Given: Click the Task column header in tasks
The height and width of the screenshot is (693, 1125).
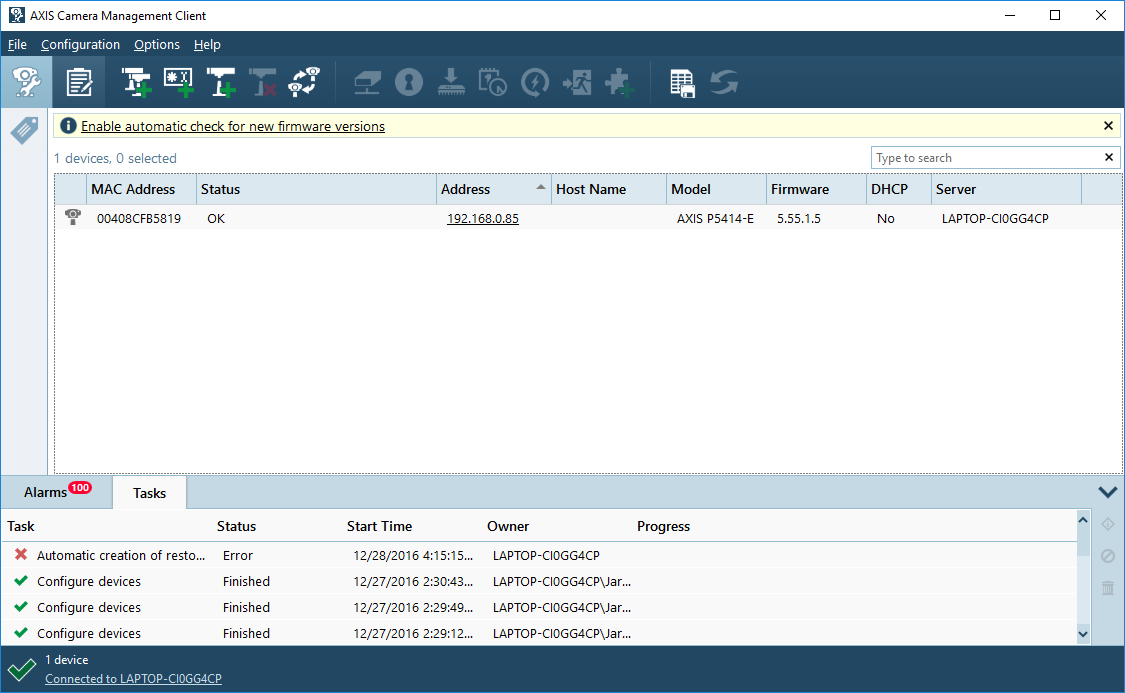Looking at the screenshot, I should point(21,526).
